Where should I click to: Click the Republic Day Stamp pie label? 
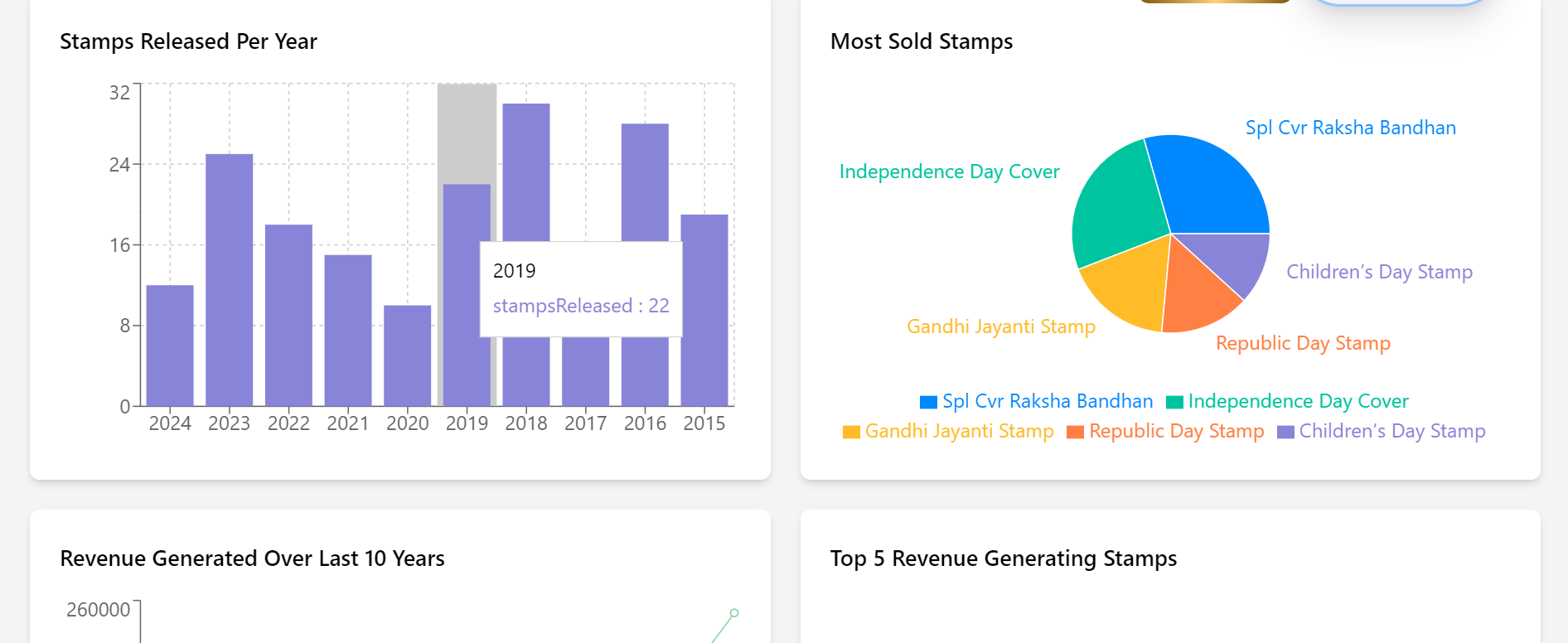point(1303,343)
